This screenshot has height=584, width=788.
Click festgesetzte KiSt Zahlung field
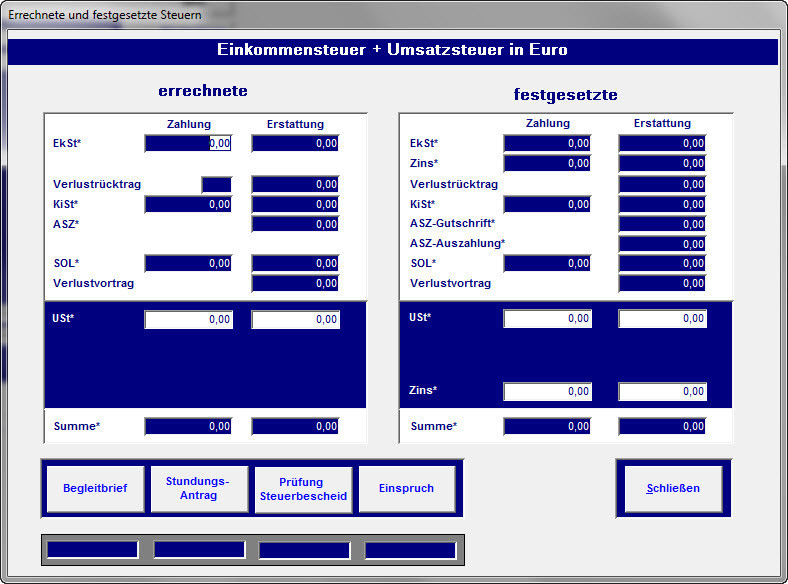(547, 205)
